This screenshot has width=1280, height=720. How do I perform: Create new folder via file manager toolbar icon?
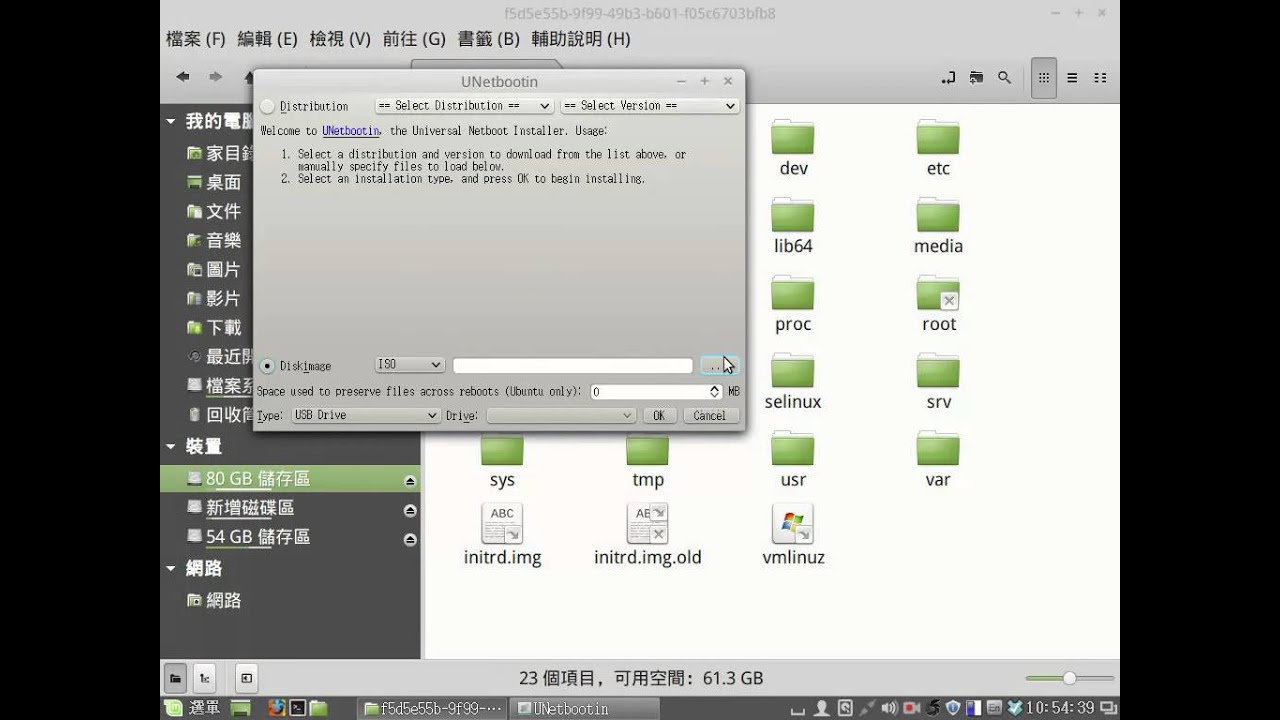coord(976,78)
